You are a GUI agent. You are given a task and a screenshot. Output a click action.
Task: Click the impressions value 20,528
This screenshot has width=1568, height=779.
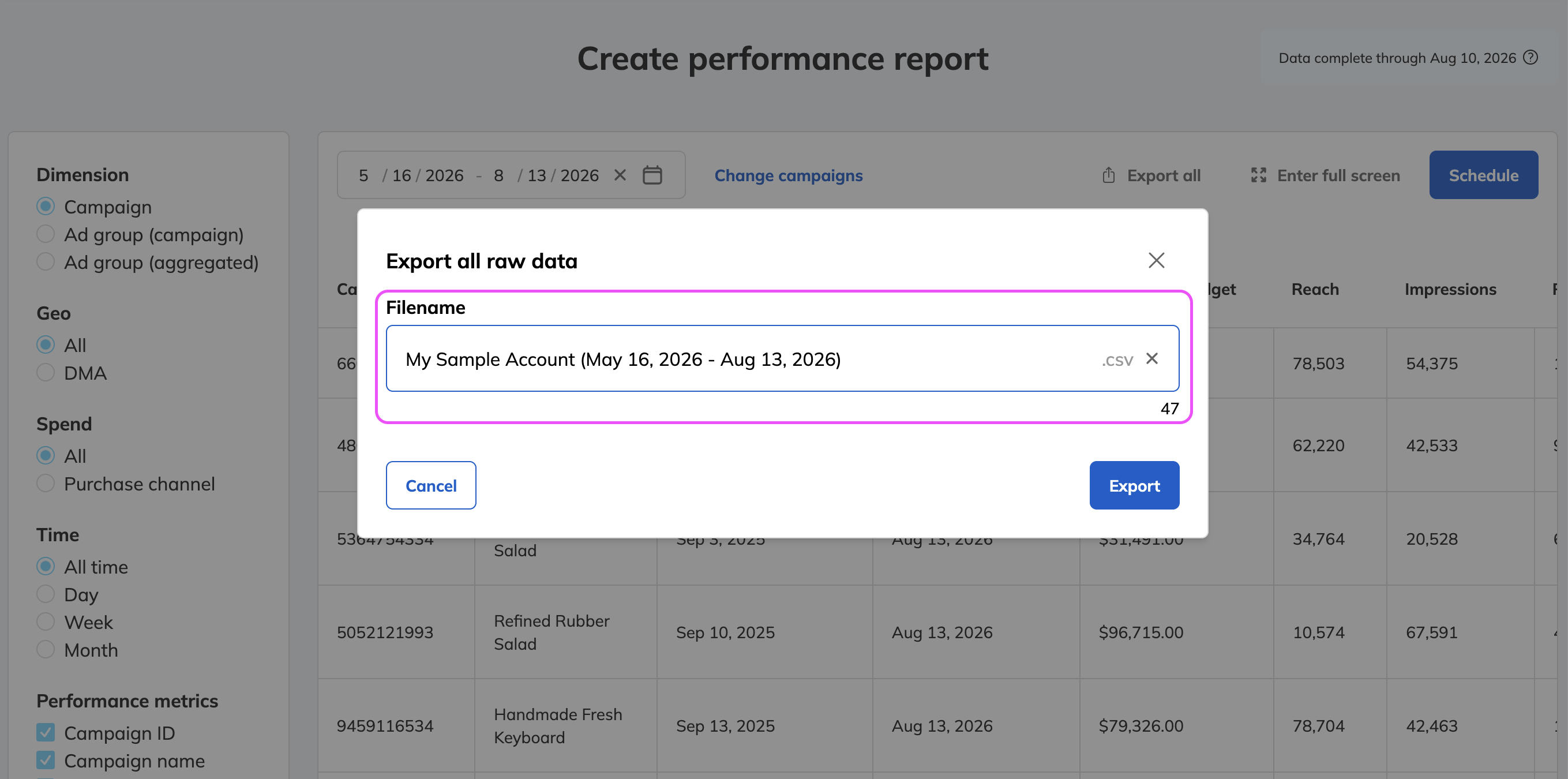click(x=1432, y=539)
